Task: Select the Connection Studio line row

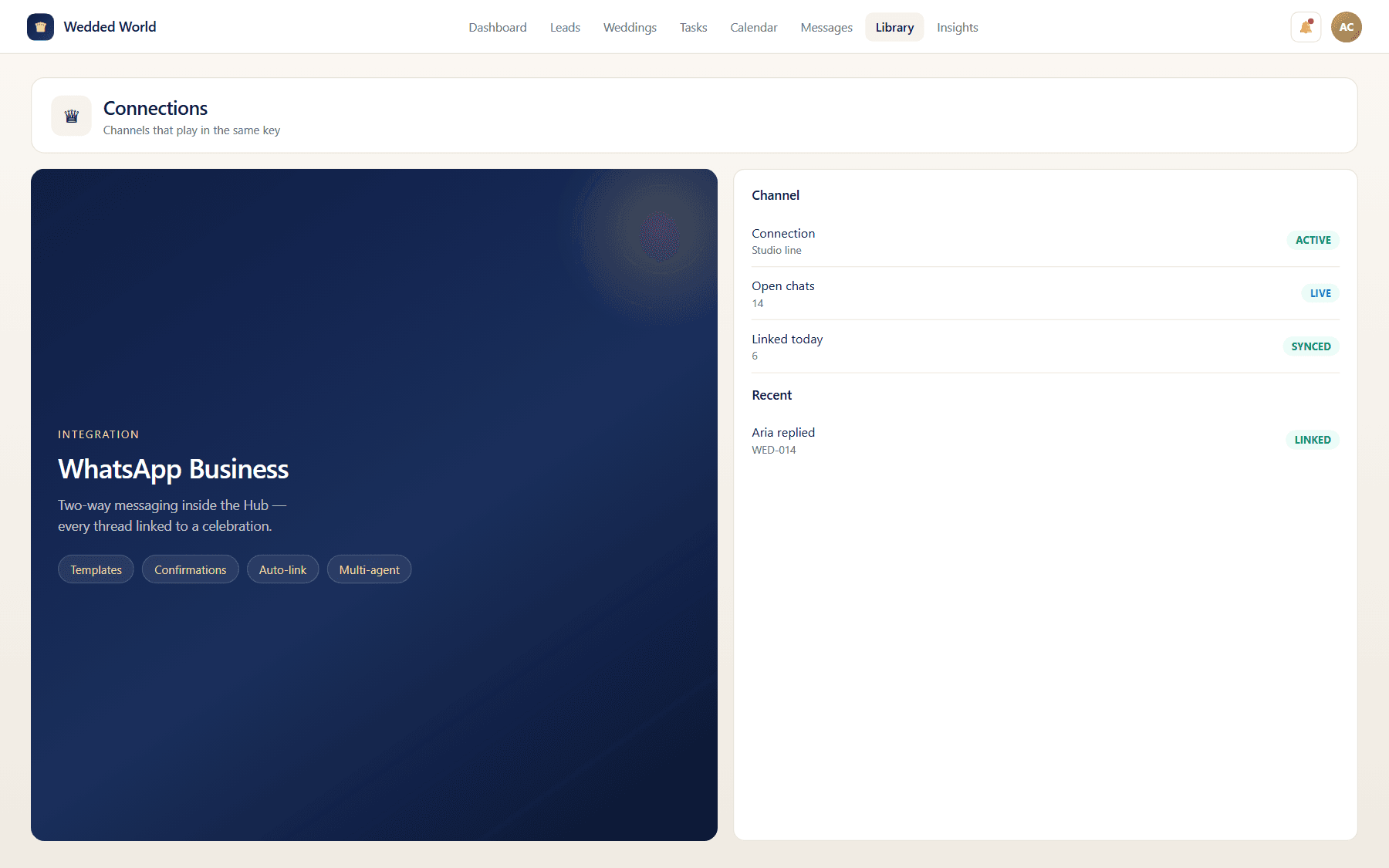Action: (x=1046, y=241)
